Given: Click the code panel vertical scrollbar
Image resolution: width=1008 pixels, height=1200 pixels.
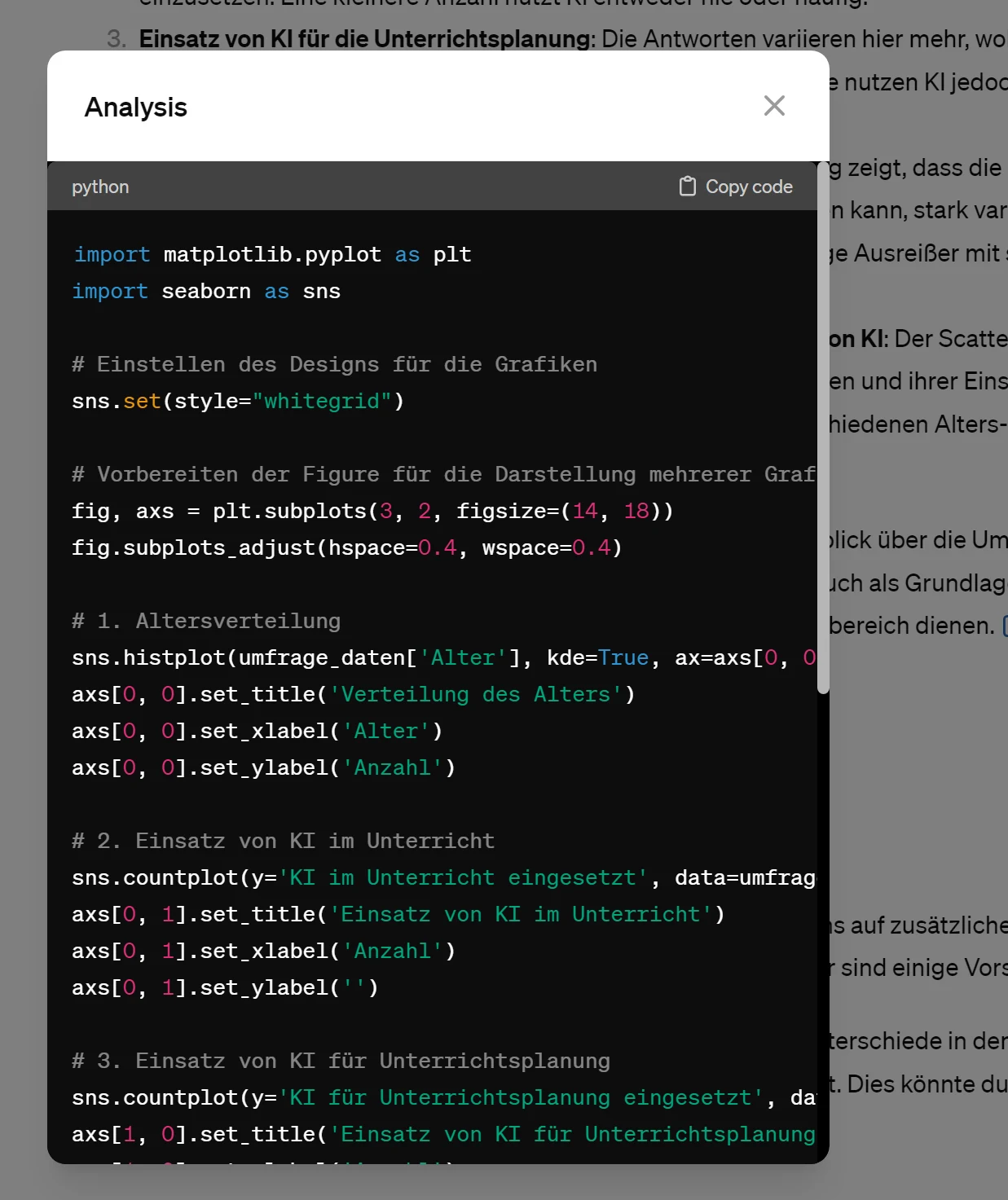Looking at the screenshot, I should point(823,428).
